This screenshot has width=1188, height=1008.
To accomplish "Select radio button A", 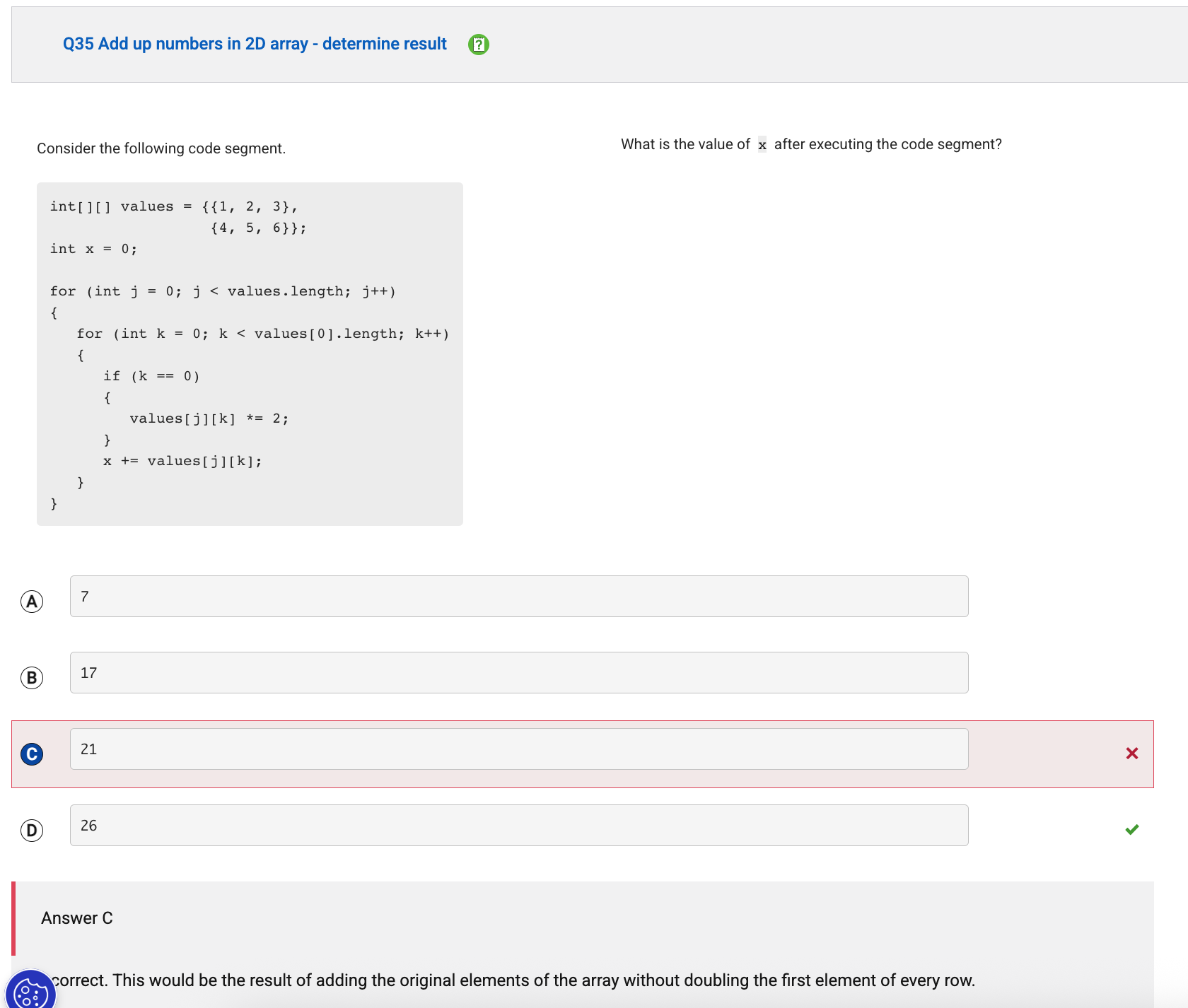I will click(x=32, y=602).
